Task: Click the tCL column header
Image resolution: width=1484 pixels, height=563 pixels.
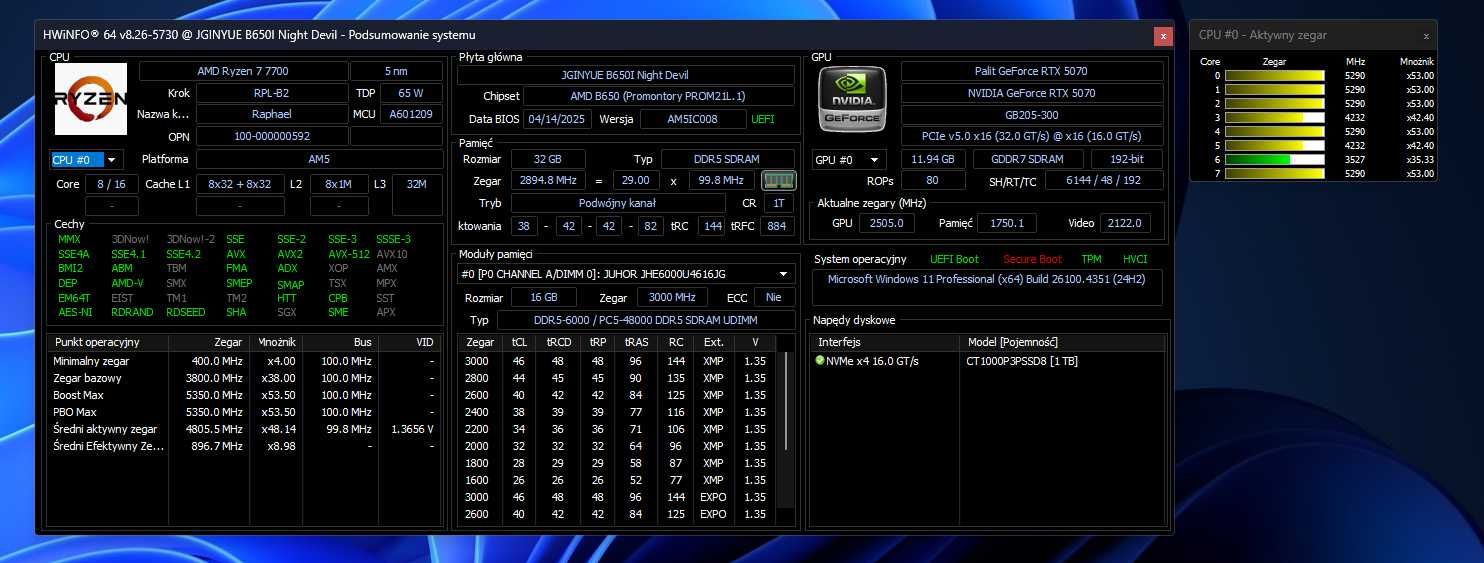Action: 519,342
